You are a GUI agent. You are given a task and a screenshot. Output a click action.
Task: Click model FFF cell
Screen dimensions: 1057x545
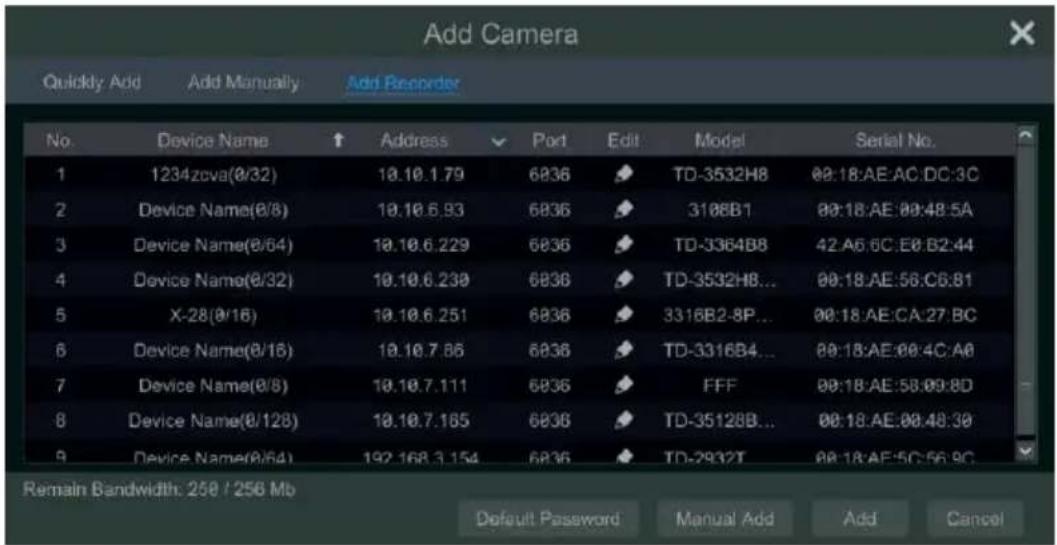coord(719,386)
